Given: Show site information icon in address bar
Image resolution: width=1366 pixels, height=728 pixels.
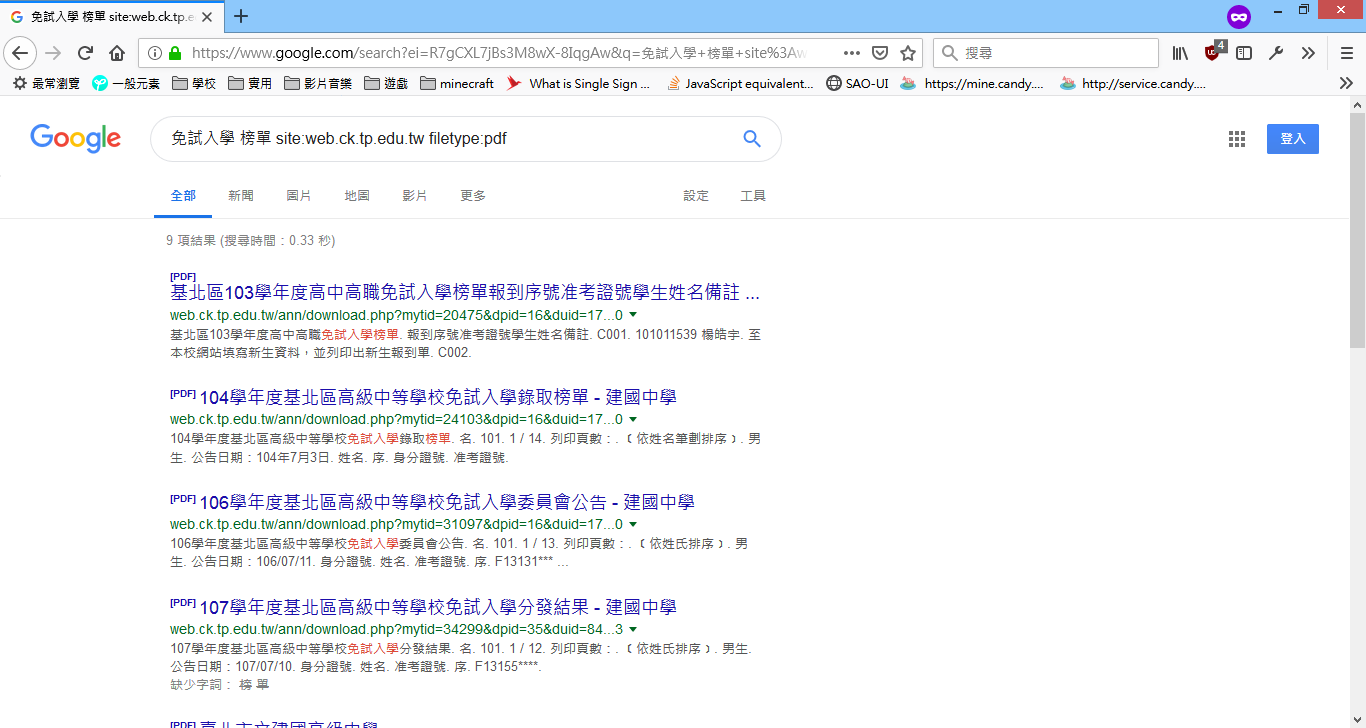Looking at the screenshot, I should pyautogui.click(x=155, y=53).
